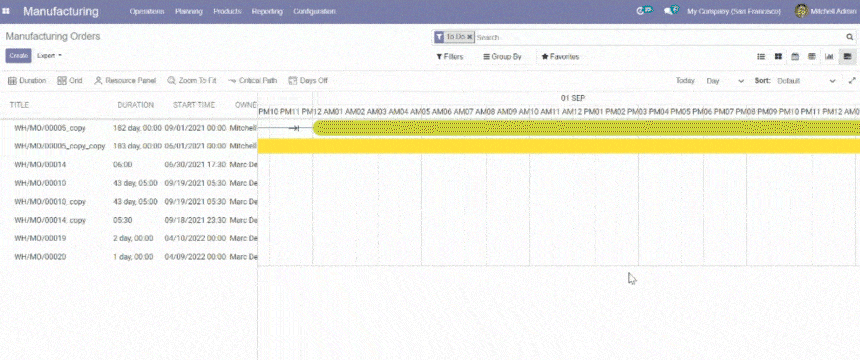Screen dimensions: 860x360
Task: Click the search magnifier icon
Action: (x=850, y=37)
